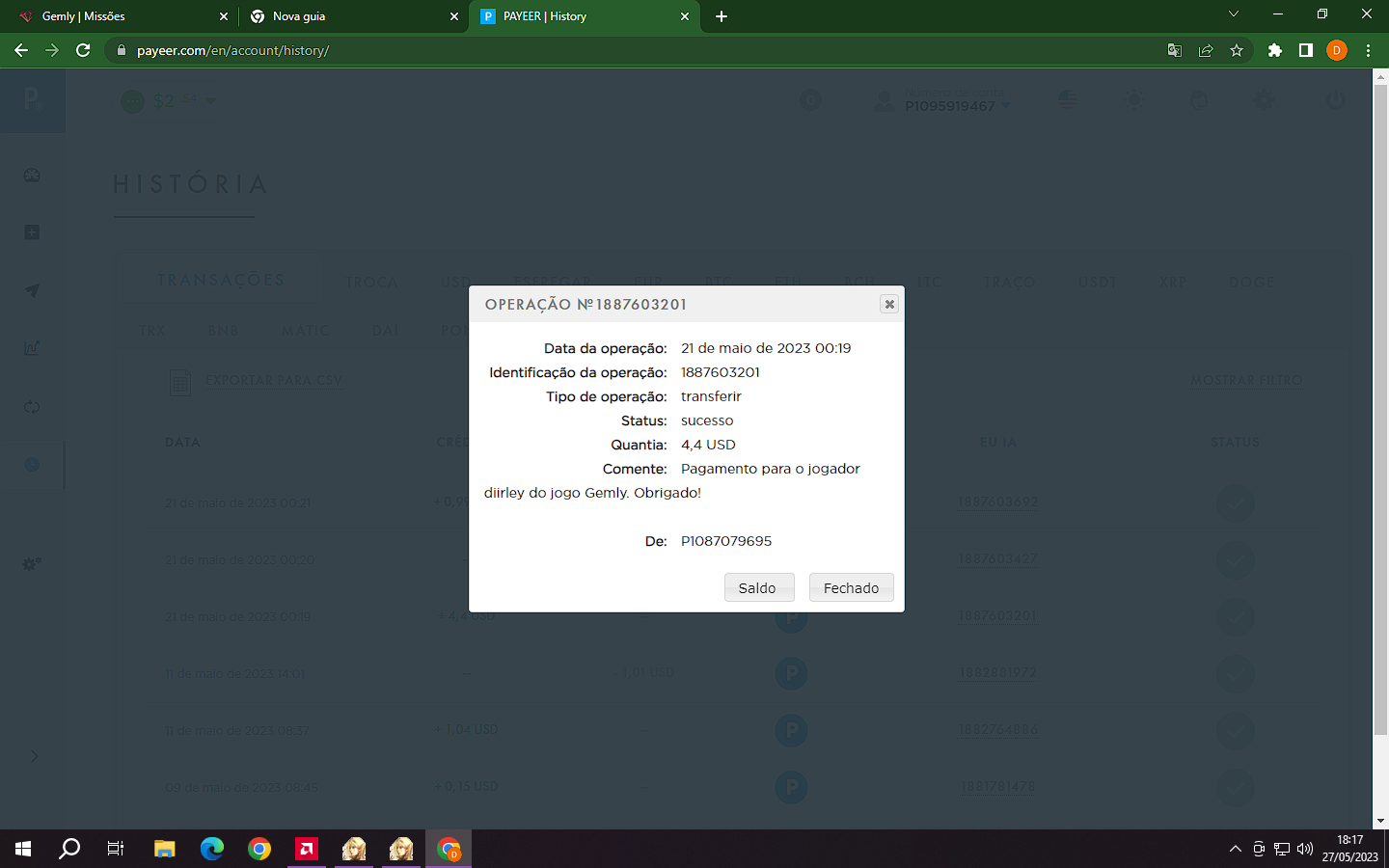Click the round icon left of account number
The image size is (1389, 868).
tap(810, 100)
